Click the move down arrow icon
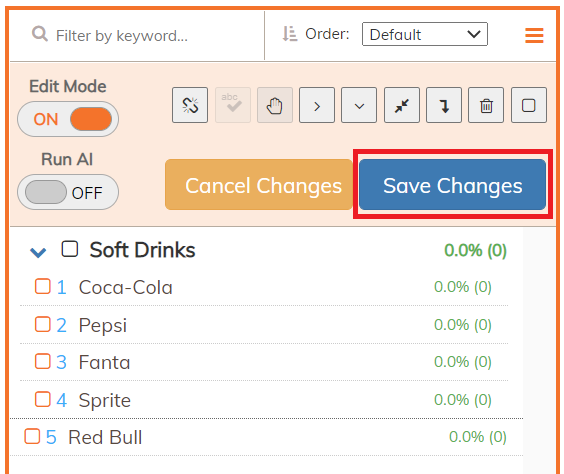This screenshot has height=474, width=564. (x=444, y=105)
